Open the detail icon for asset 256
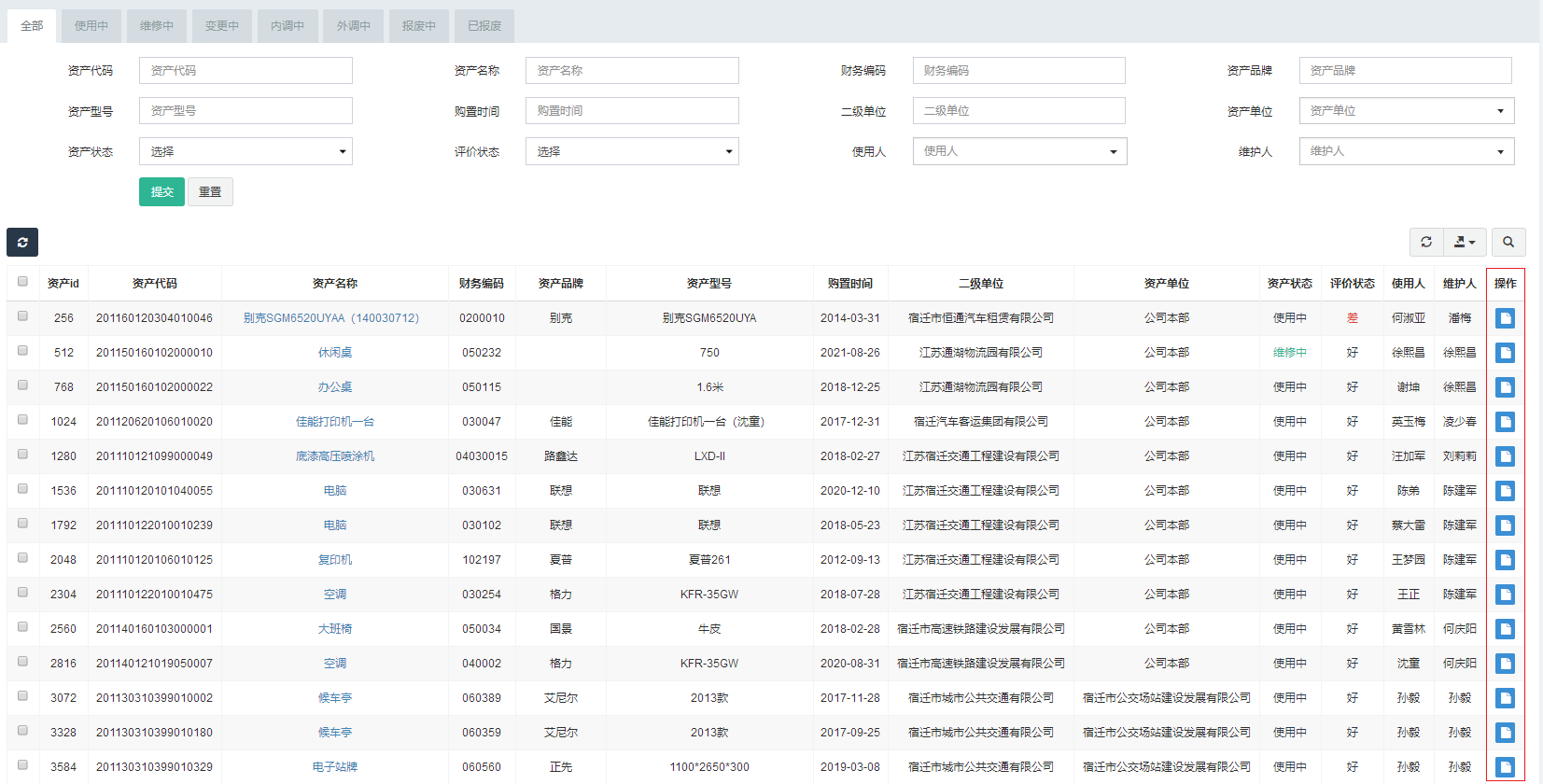 tap(1505, 318)
